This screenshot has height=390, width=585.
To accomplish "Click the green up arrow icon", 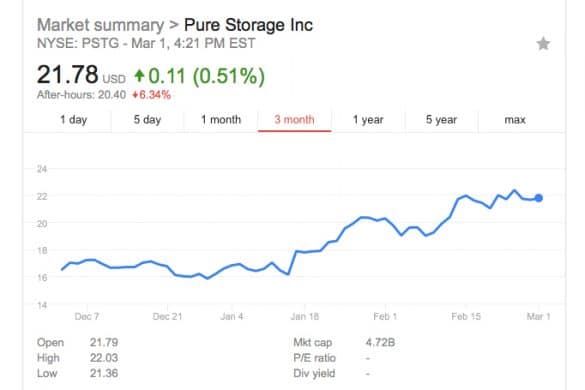I will tap(139, 76).
